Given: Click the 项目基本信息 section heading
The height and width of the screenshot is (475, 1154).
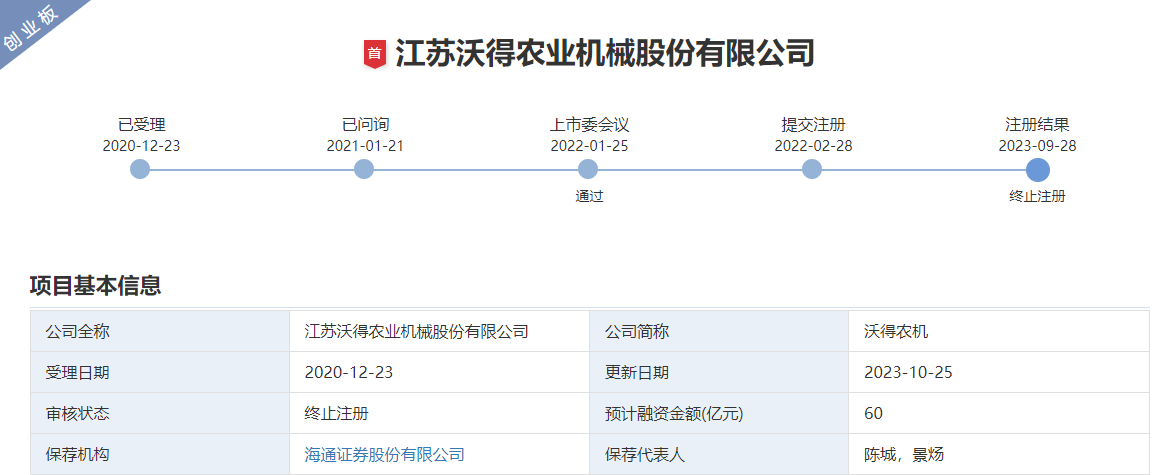Looking at the screenshot, I should pos(95,286).
